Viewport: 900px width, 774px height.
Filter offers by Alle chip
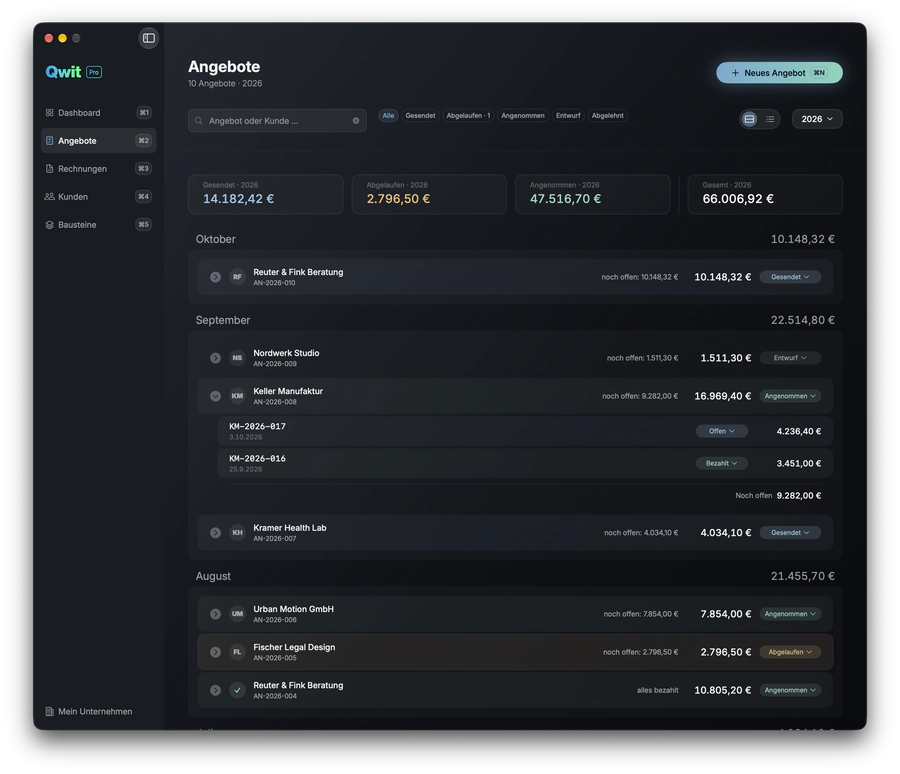point(389,115)
